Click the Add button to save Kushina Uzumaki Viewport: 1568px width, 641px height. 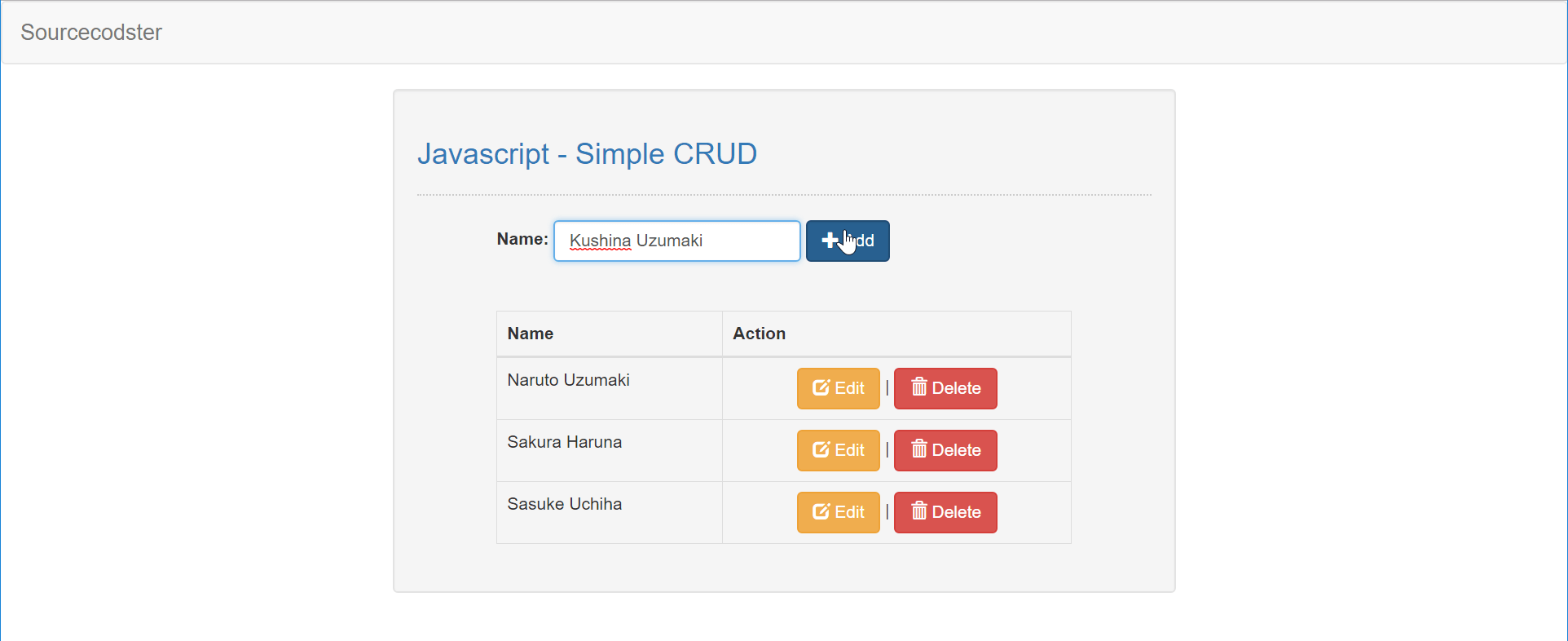(847, 241)
